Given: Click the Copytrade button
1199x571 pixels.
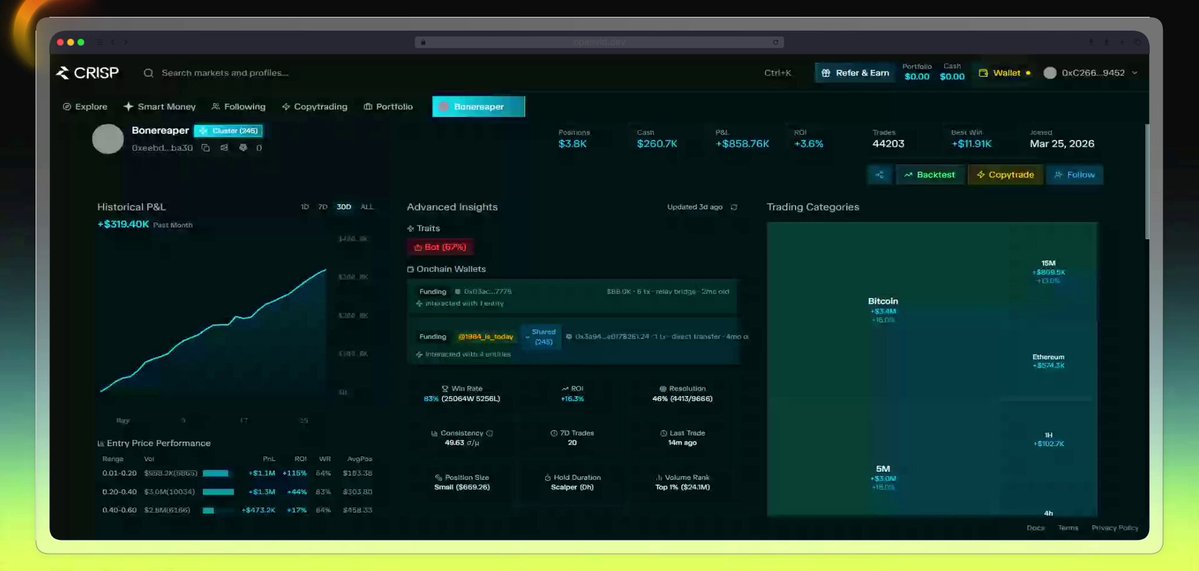Looking at the screenshot, I should (1005, 175).
